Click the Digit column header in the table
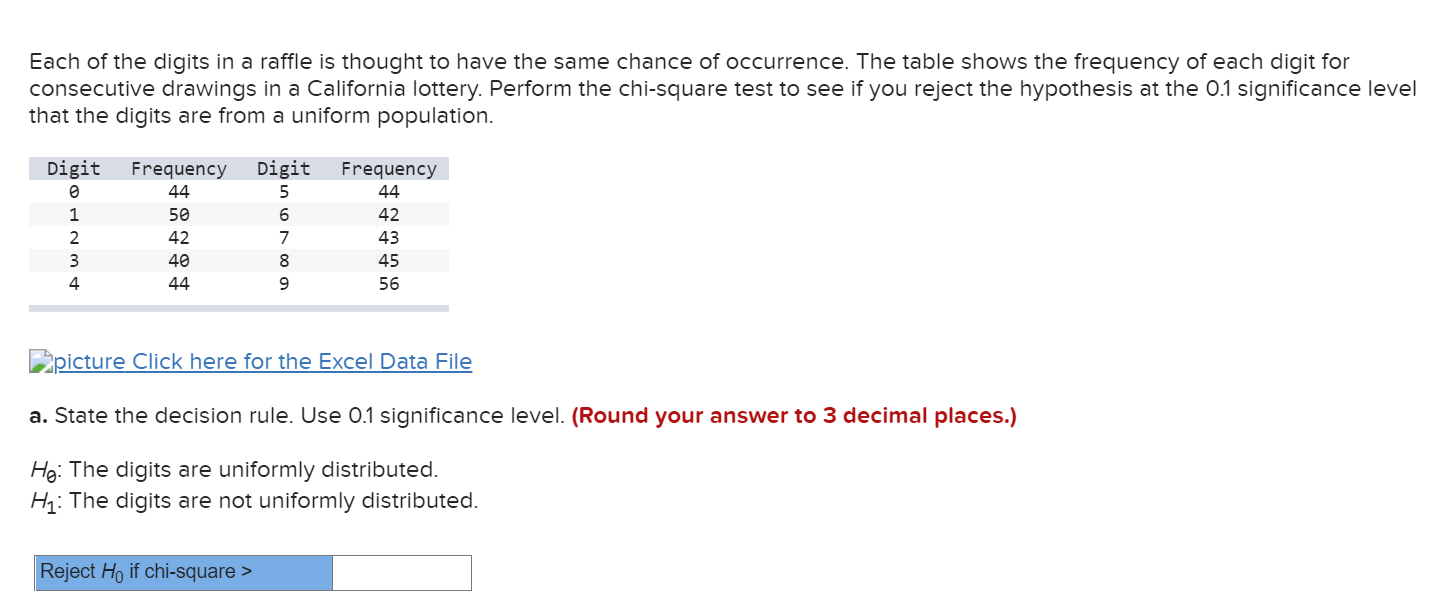The image size is (1429, 602). pyautogui.click(x=71, y=168)
